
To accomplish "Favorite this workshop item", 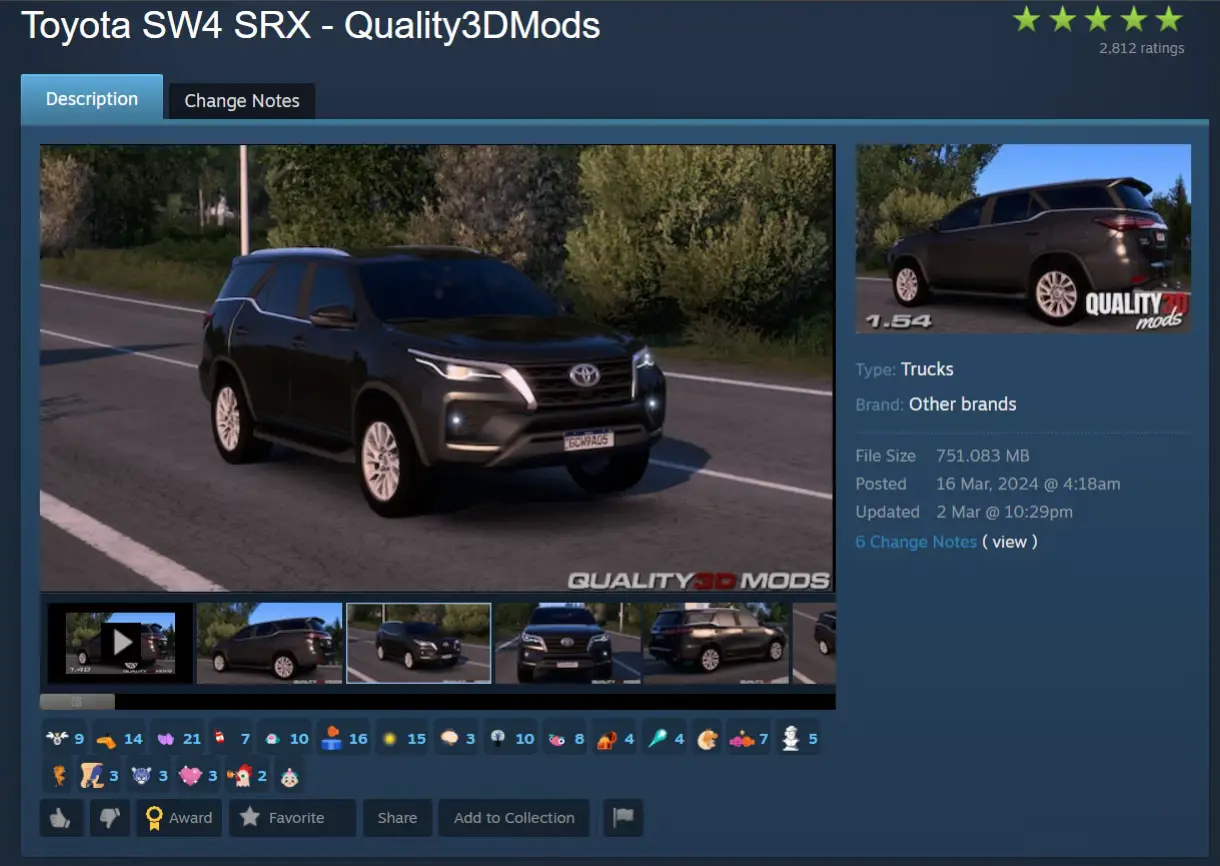I will [x=292, y=817].
